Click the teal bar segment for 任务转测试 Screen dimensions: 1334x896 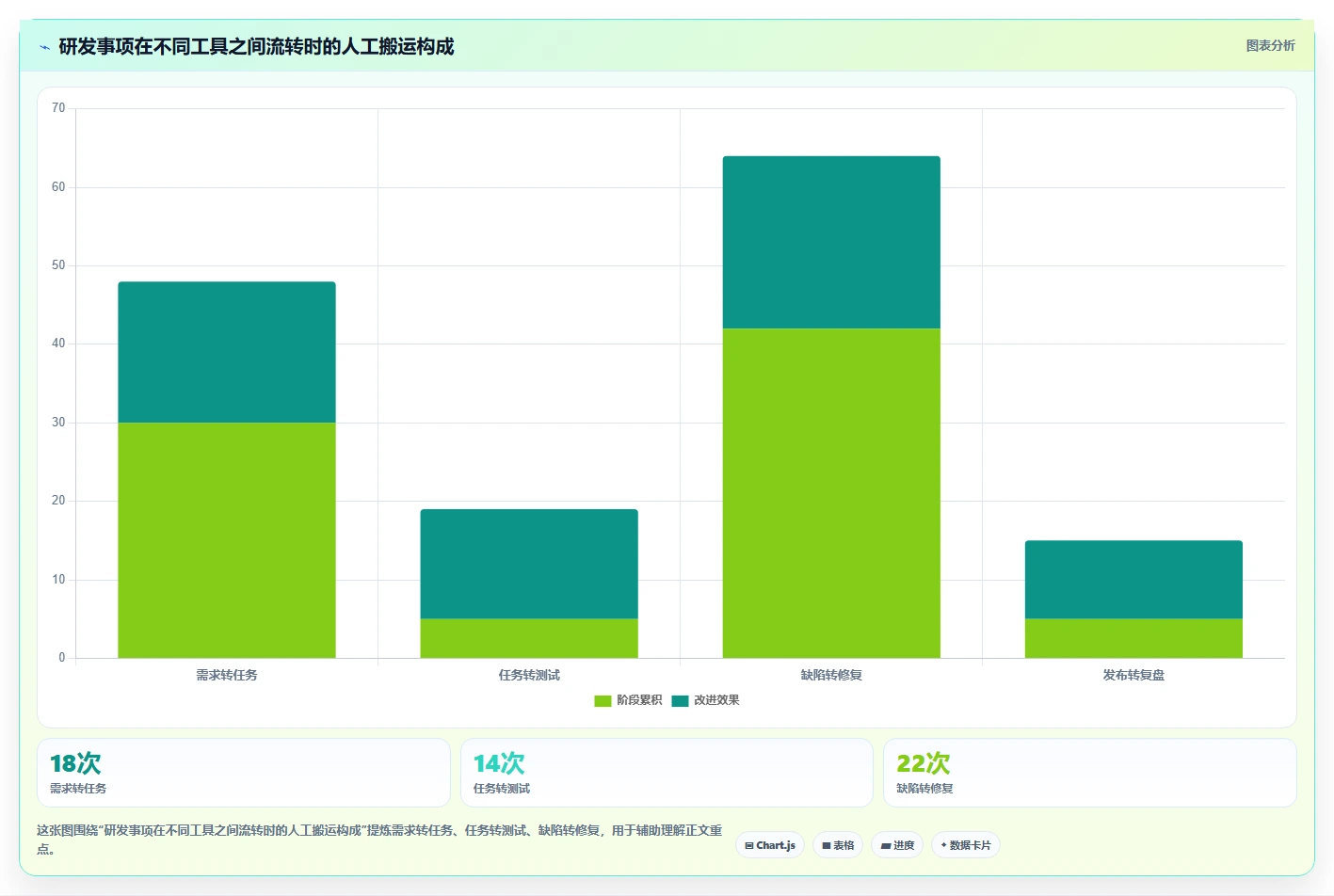pyautogui.click(x=529, y=564)
